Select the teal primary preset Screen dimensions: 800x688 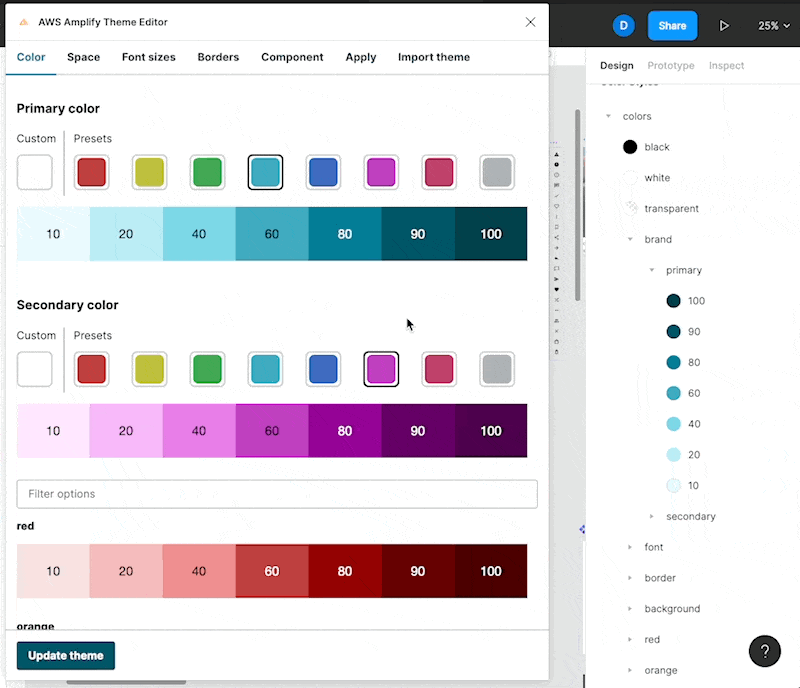[265, 172]
